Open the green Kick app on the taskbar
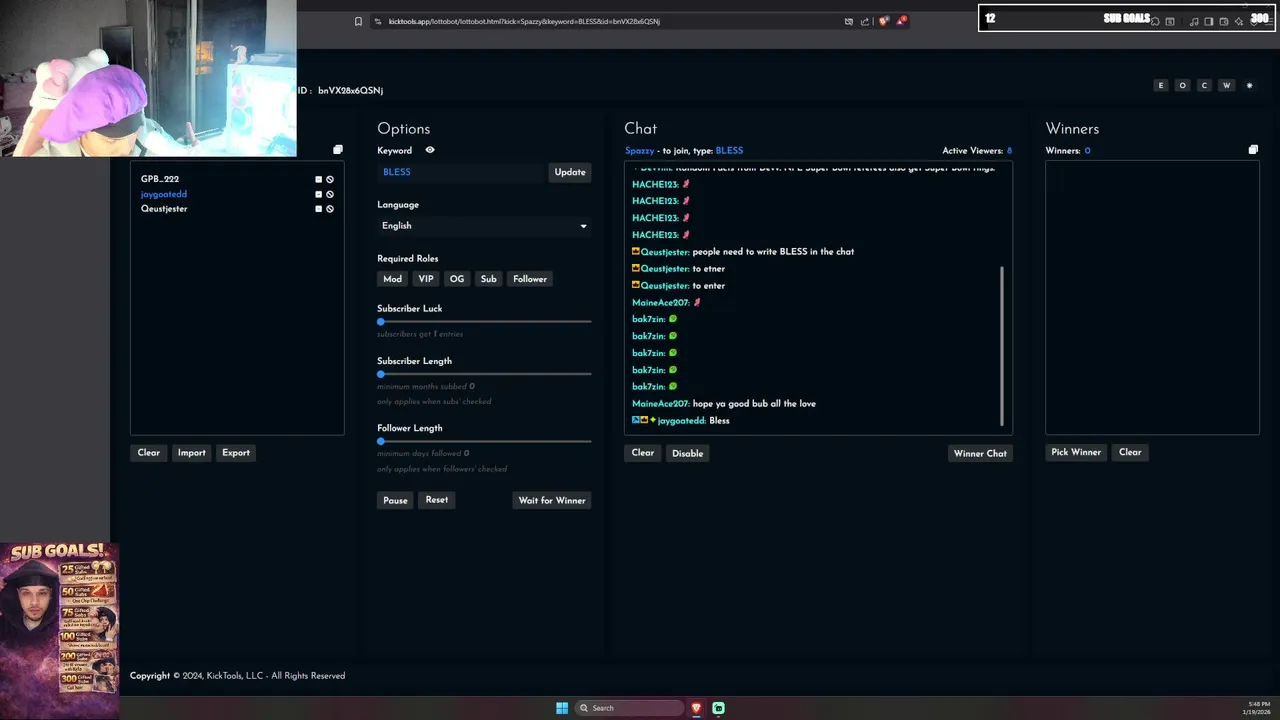Viewport: 1280px width, 720px height. [718, 708]
